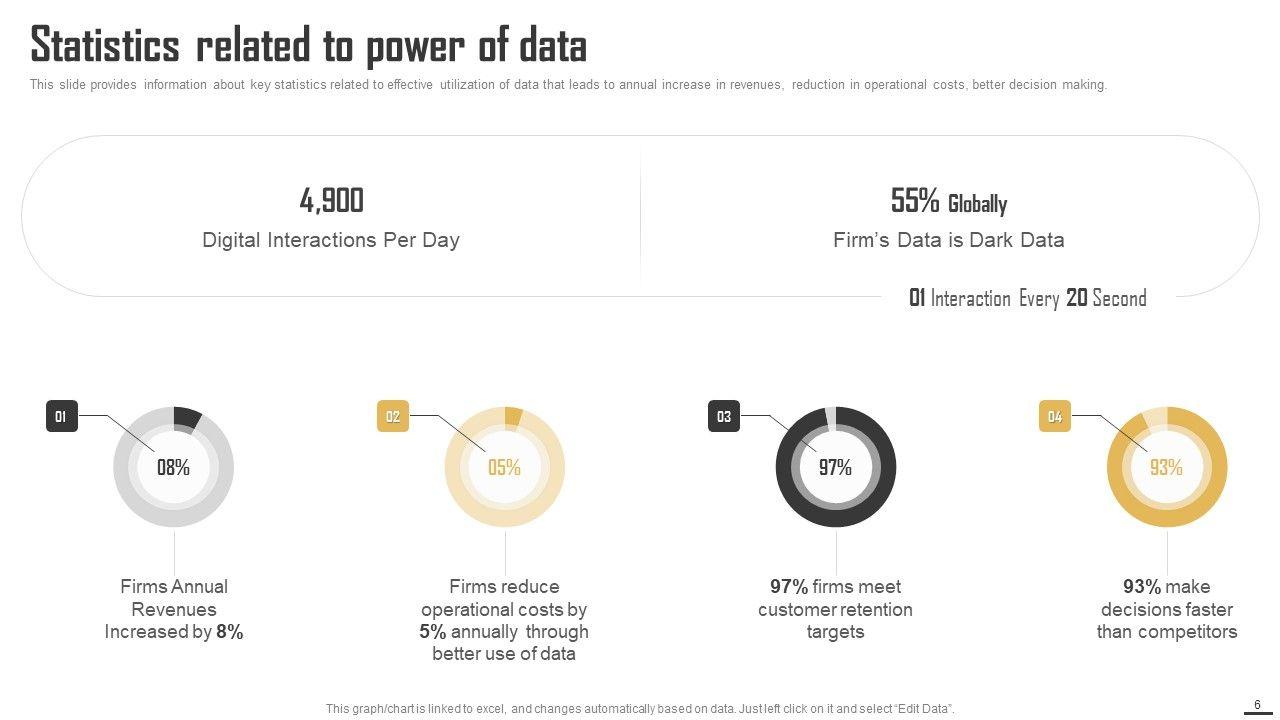Click the slide title "Statistics related to power of data"
This screenshot has height=720, width=1280.
[x=308, y=45]
